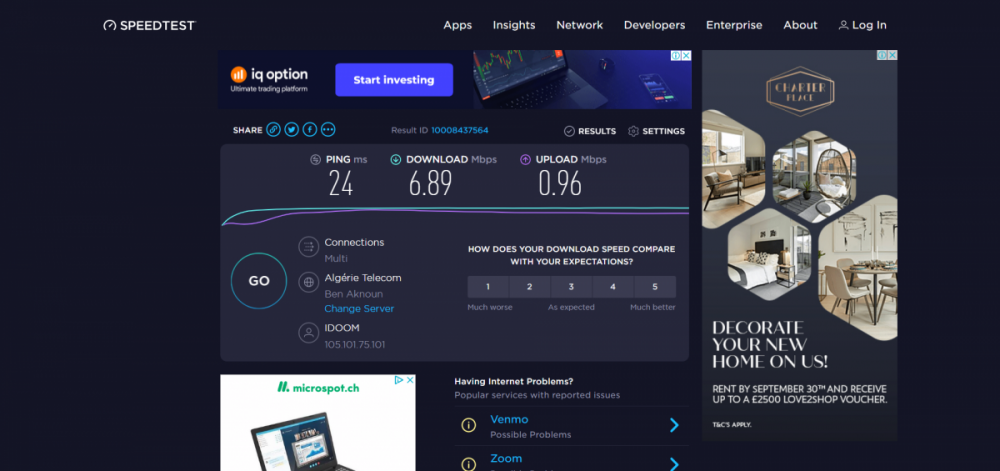This screenshot has height=471, width=1000.
Task: Rate download speed as 3, as expected
Action: (571, 287)
